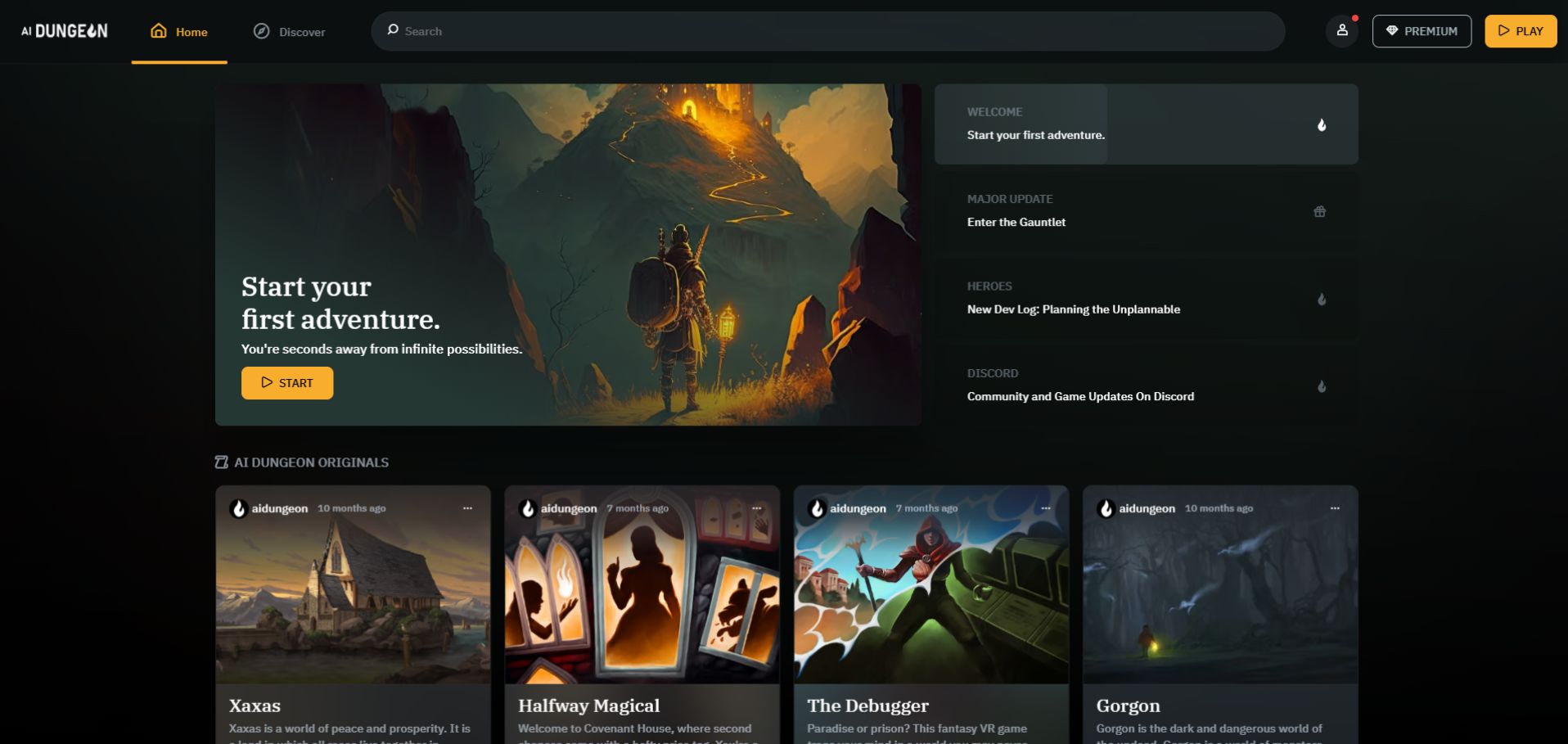The height and width of the screenshot is (744, 1568).
Task: Click The Debugger title text
Action: (x=868, y=706)
